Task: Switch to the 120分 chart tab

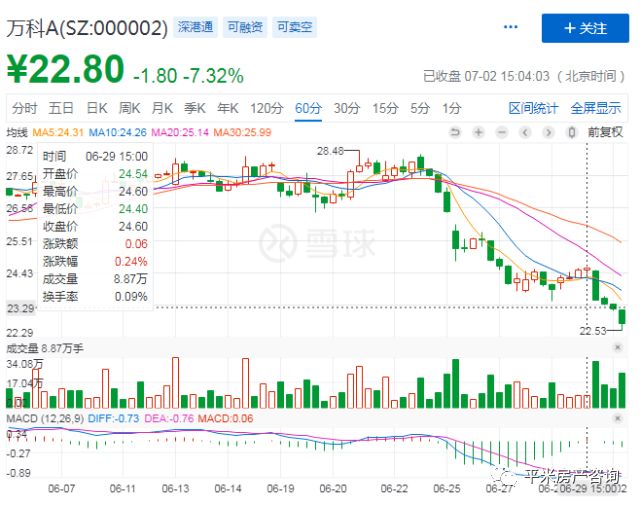Action: [x=267, y=109]
